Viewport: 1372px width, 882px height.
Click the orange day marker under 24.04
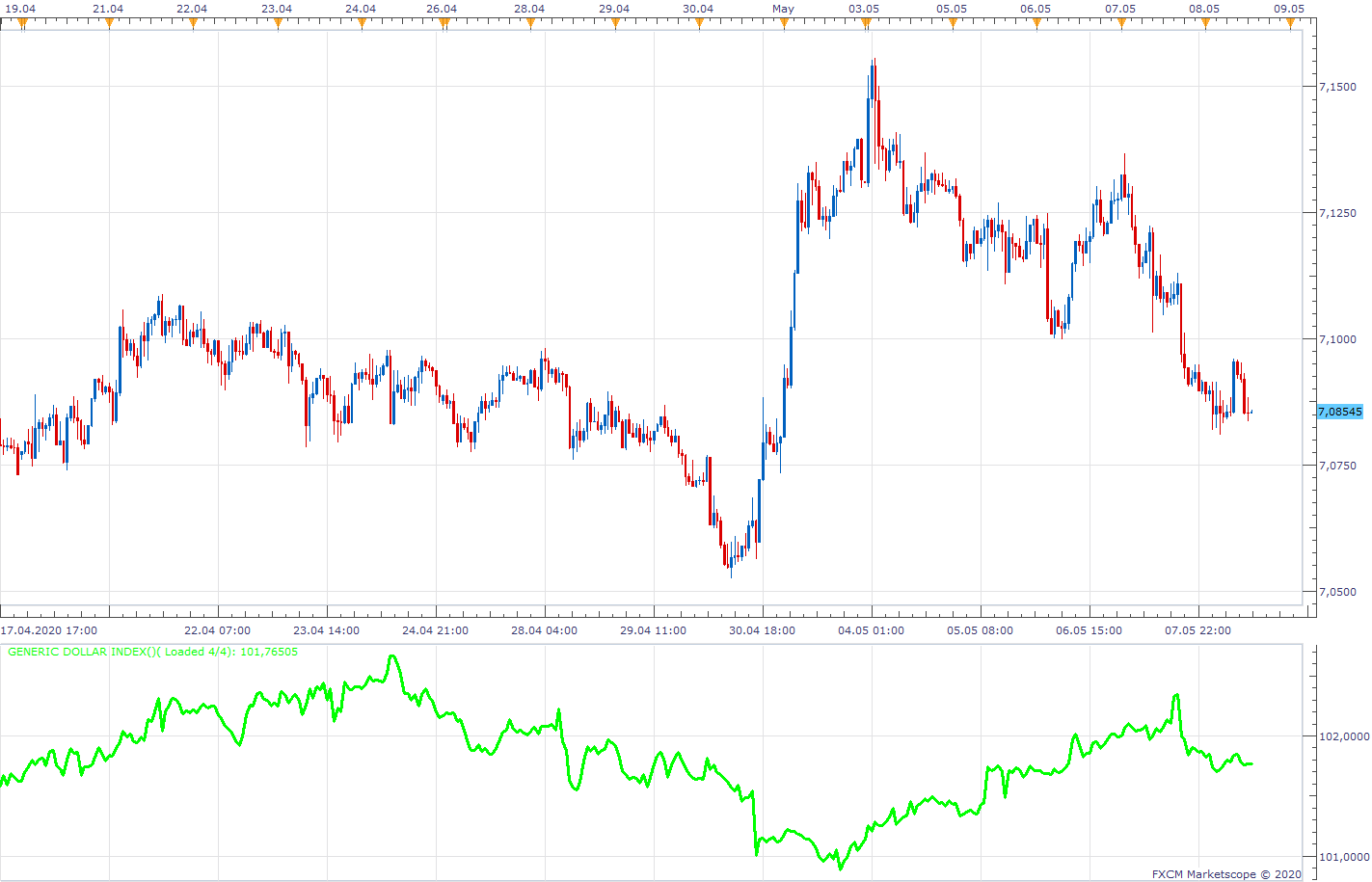[x=362, y=24]
